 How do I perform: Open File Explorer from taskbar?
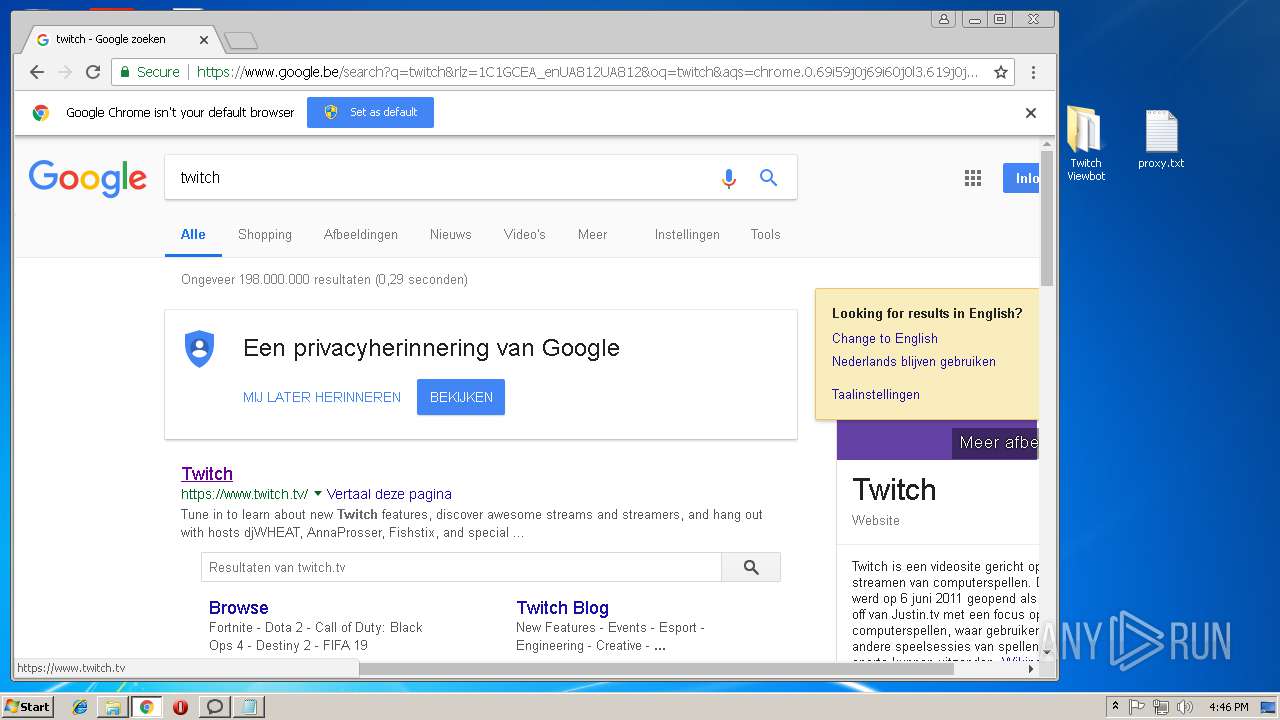coord(113,707)
